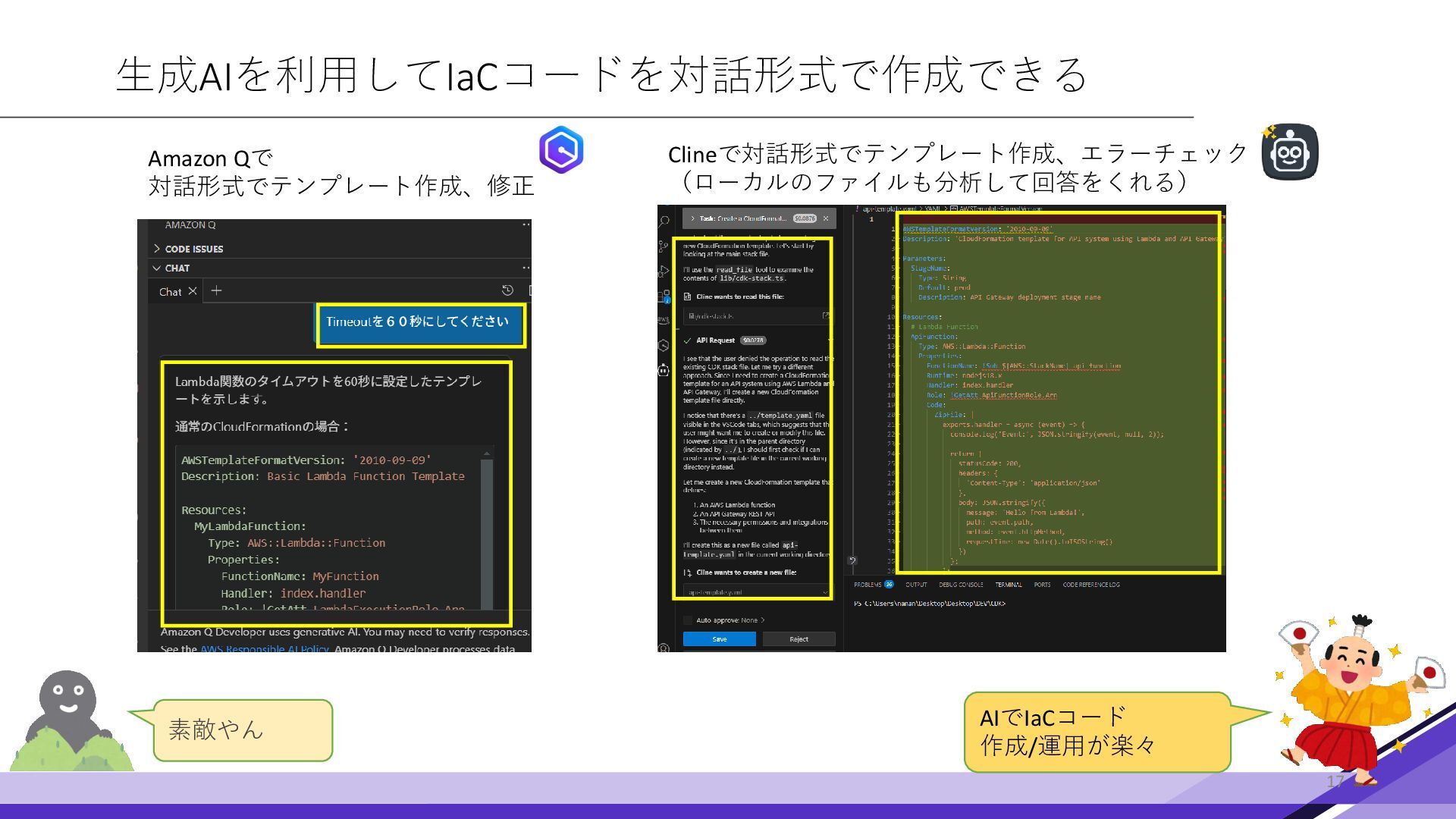Open new chat tab with plus icon
Screen dimensions: 1456x819
216,291
